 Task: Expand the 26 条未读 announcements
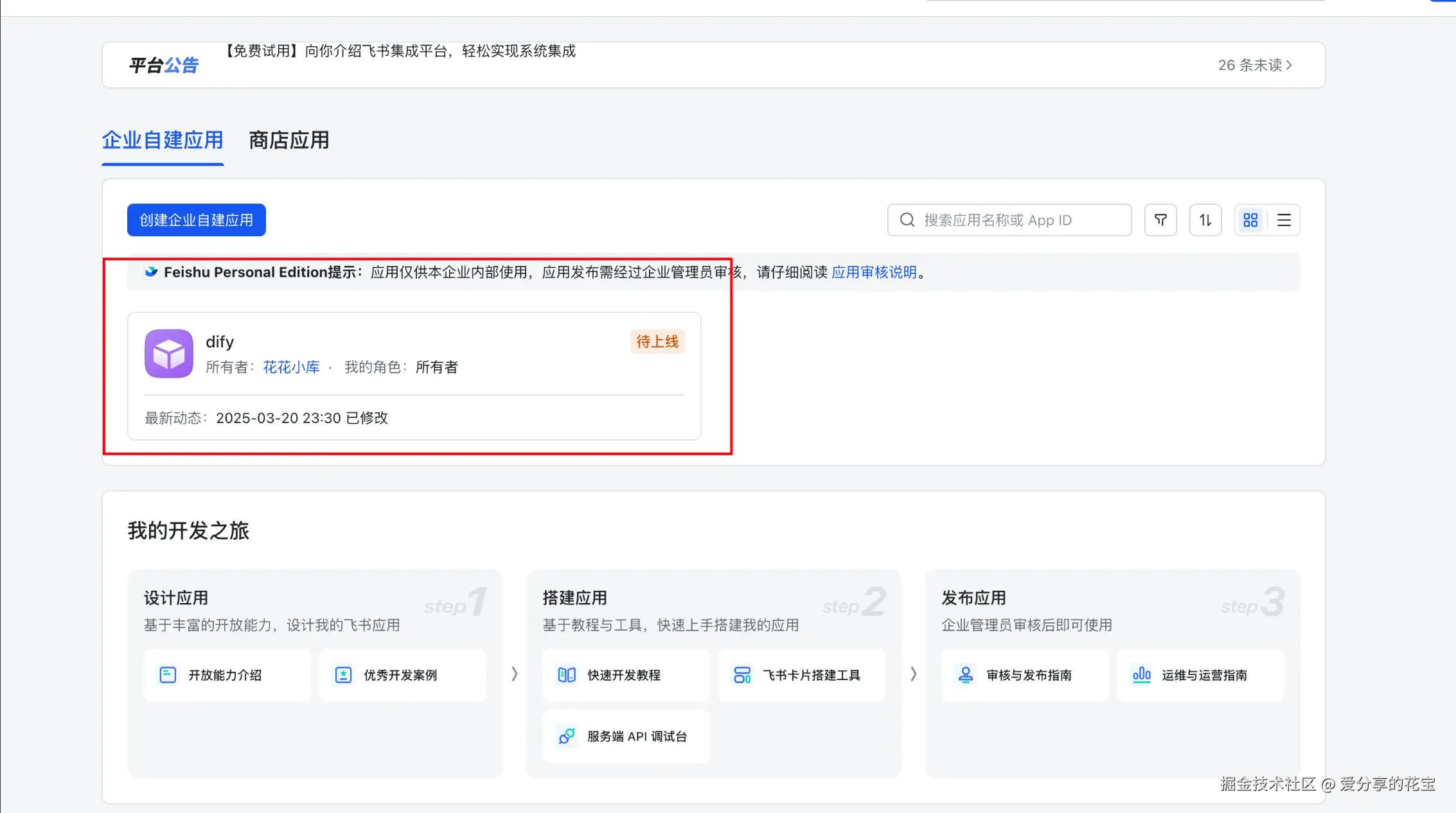click(x=1255, y=66)
